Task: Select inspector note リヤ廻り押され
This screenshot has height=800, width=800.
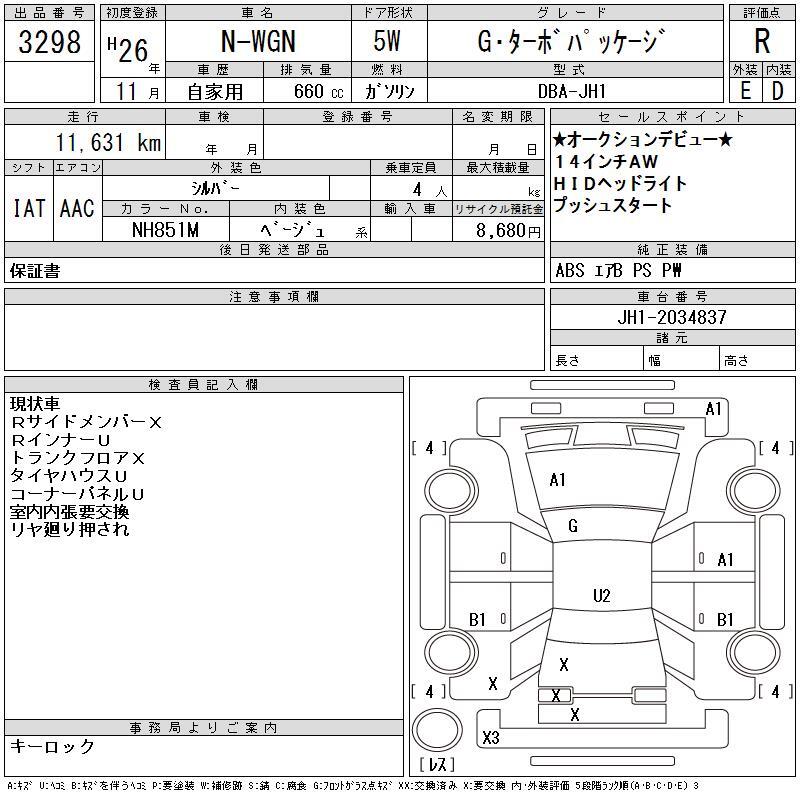Action: tap(70, 529)
